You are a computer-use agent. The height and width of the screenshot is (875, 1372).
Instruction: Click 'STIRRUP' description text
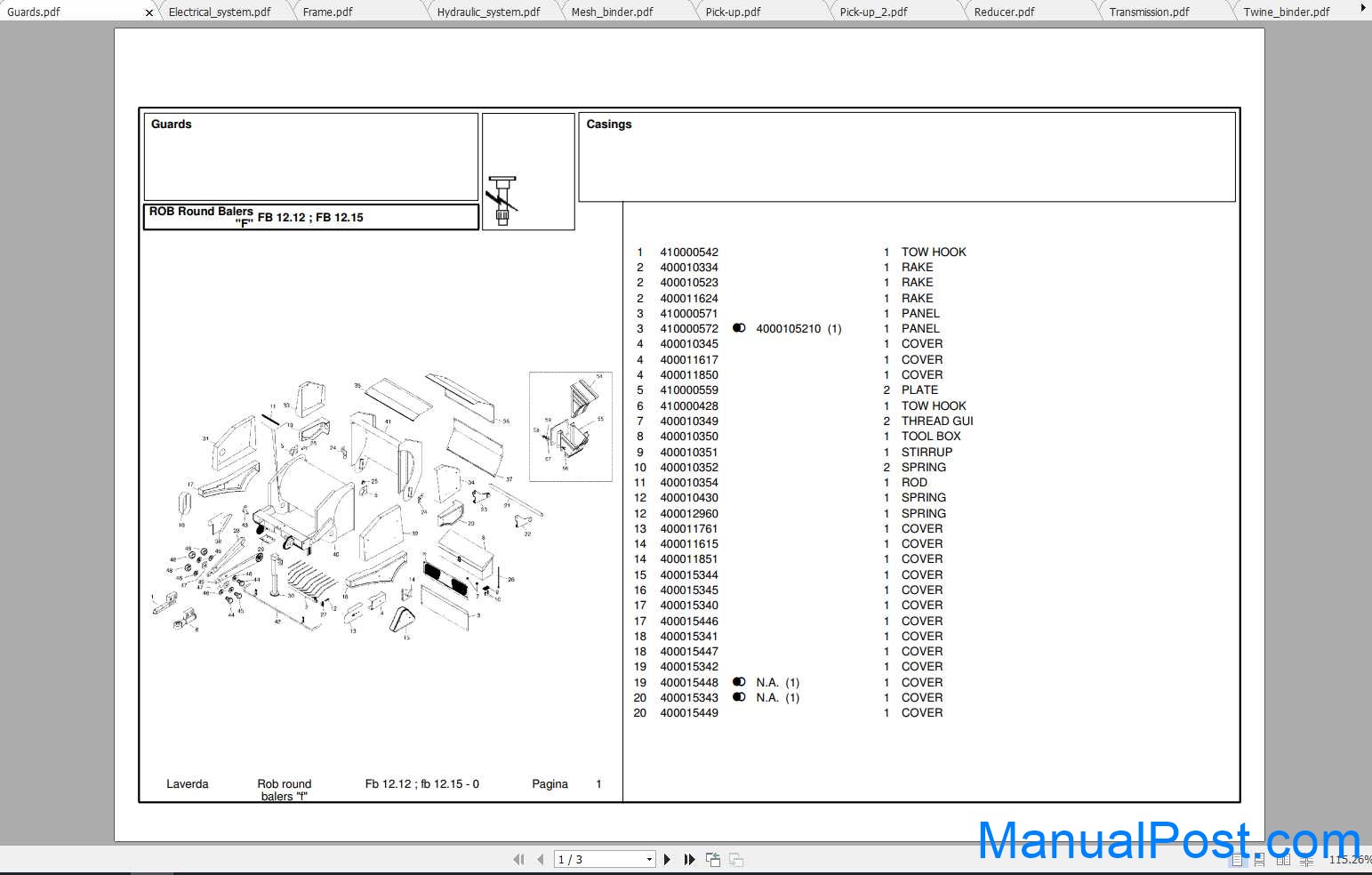tap(927, 453)
